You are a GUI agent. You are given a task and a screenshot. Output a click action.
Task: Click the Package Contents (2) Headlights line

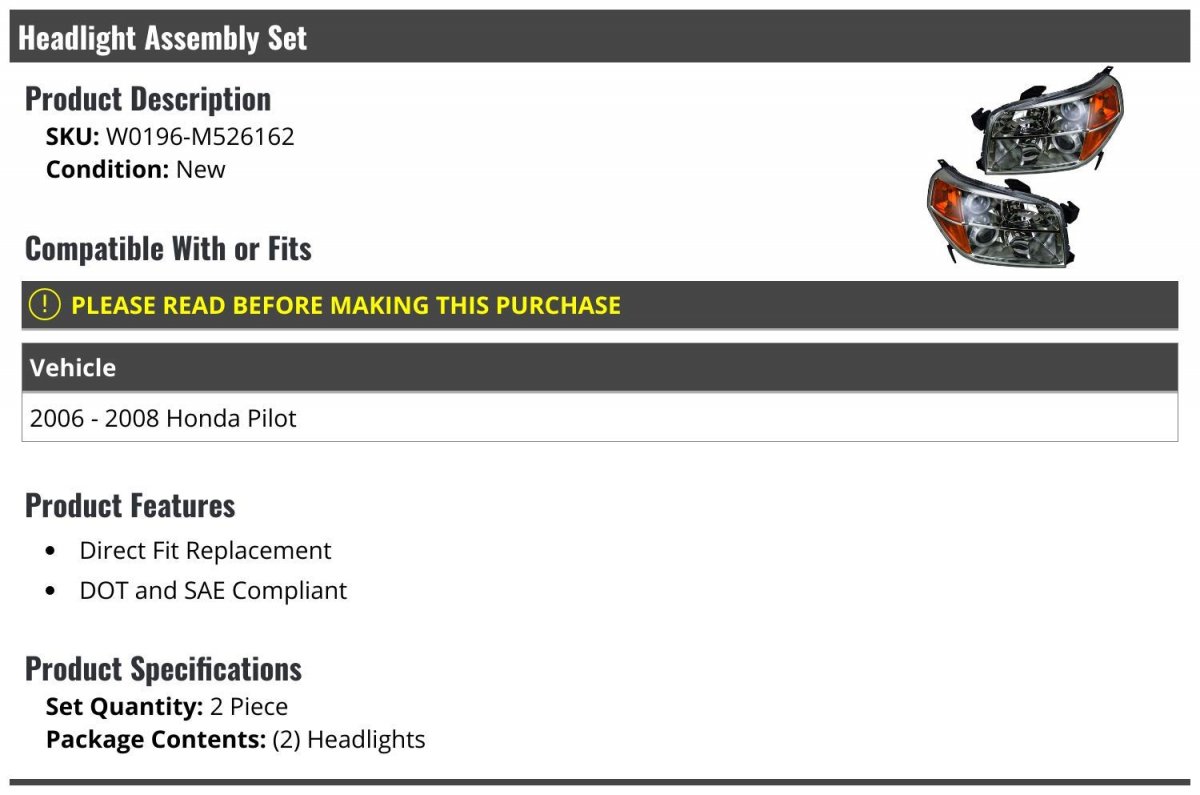tap(236, 740)
